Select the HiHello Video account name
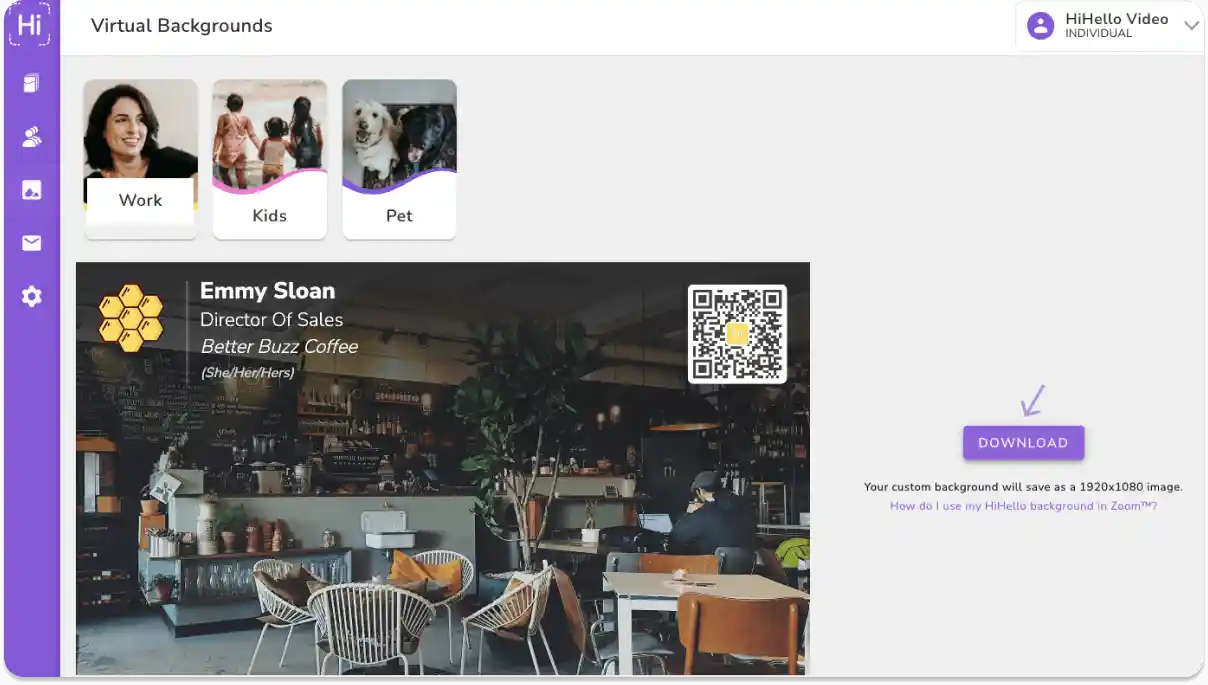The width and height of the screenshot is (1208, 685). 1117,18
